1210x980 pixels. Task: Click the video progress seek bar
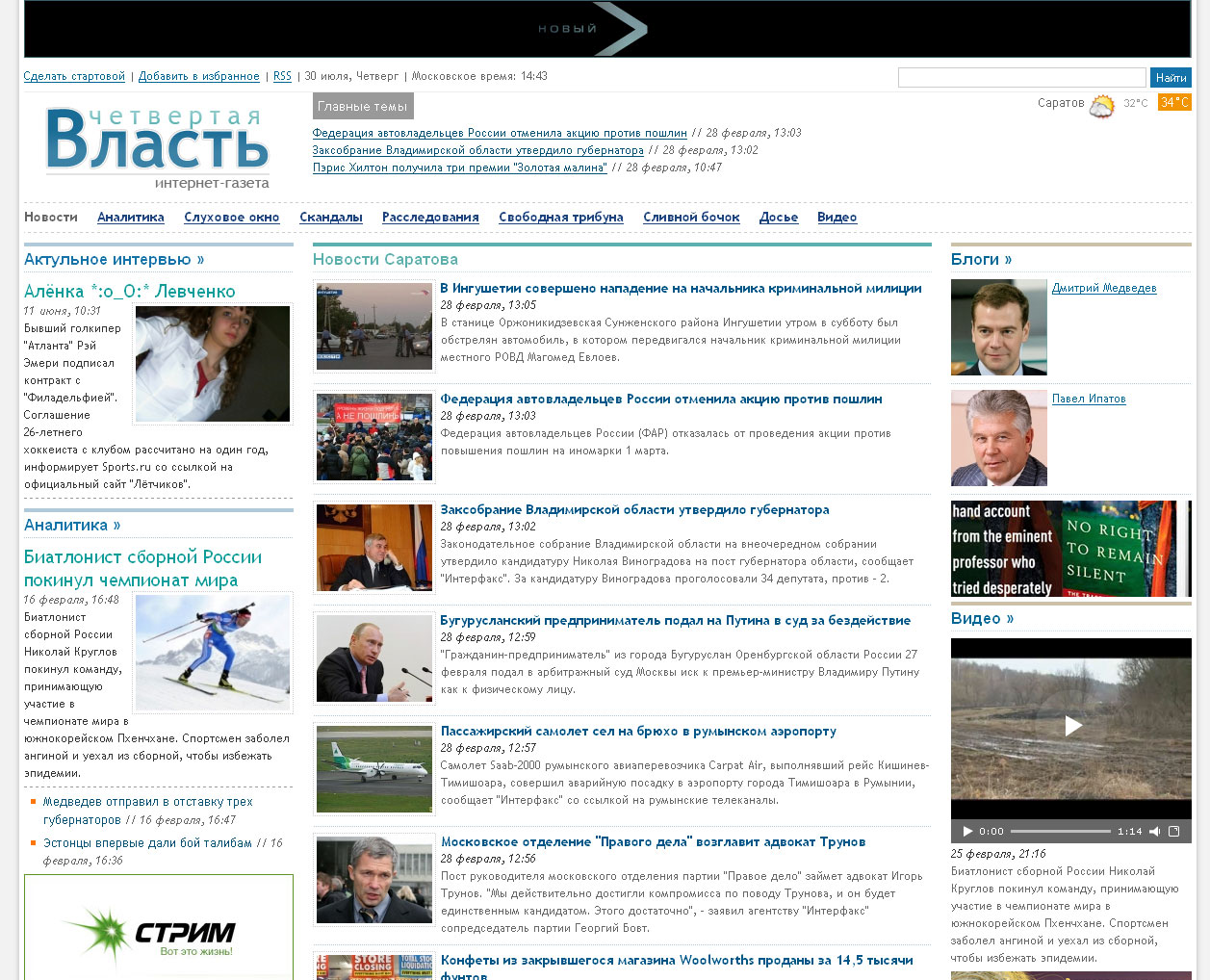tap(1061, 831)
